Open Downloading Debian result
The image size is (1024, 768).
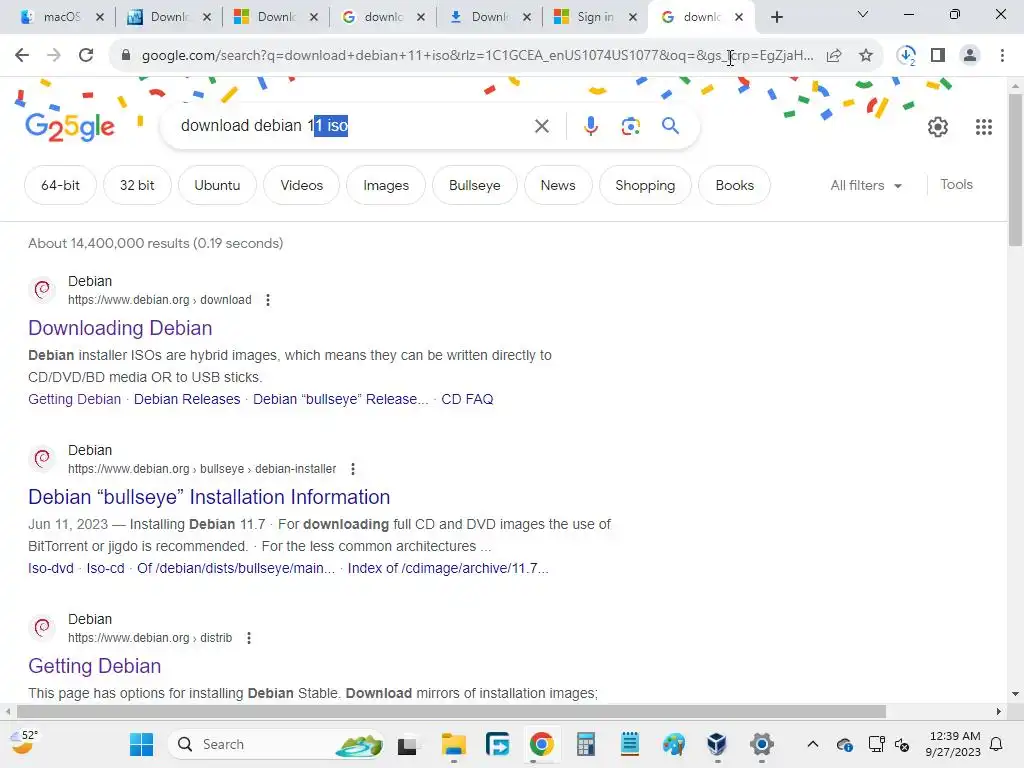(120, 328)
